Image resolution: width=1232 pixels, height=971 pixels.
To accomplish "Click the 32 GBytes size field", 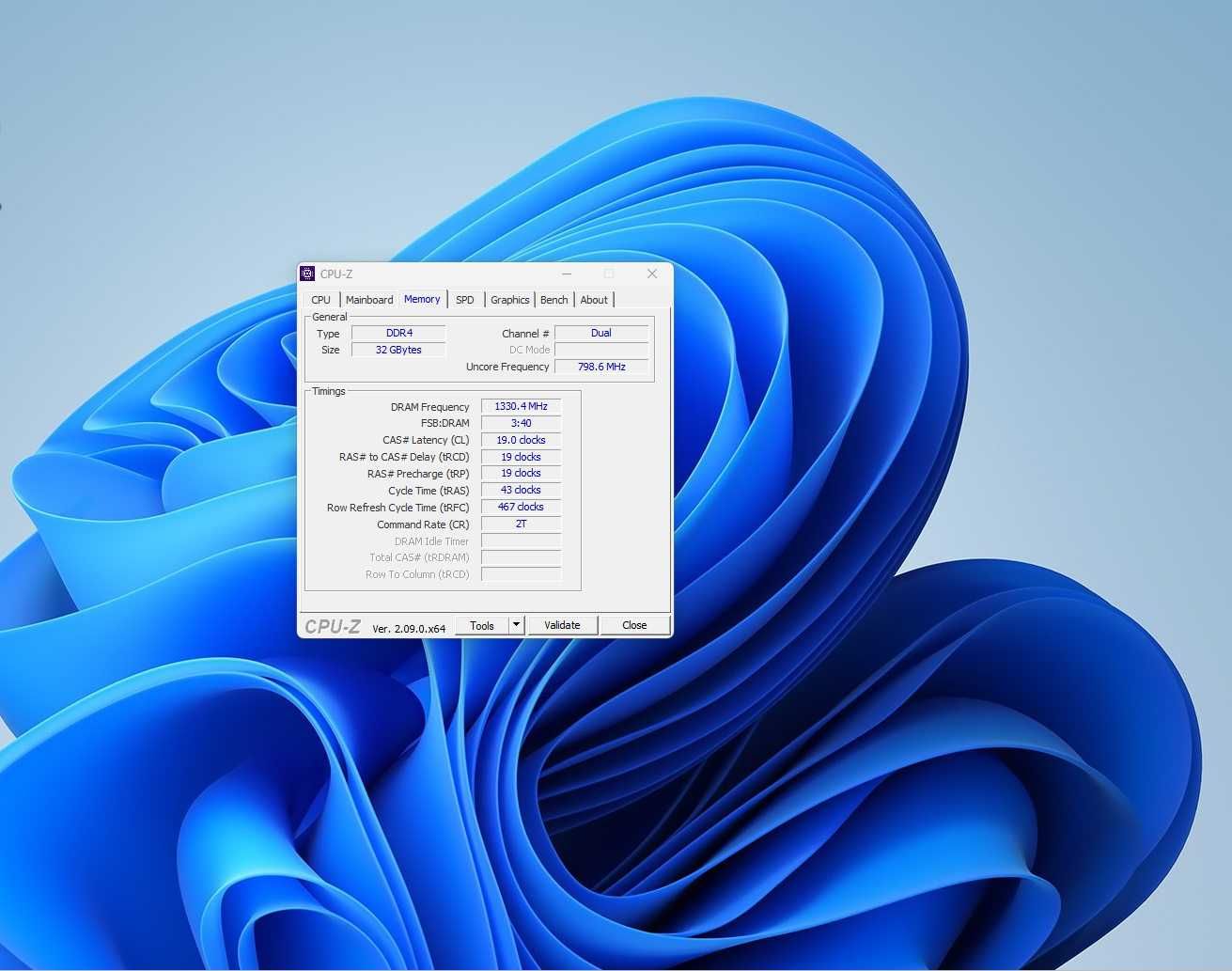I will (x=398, y=350).
